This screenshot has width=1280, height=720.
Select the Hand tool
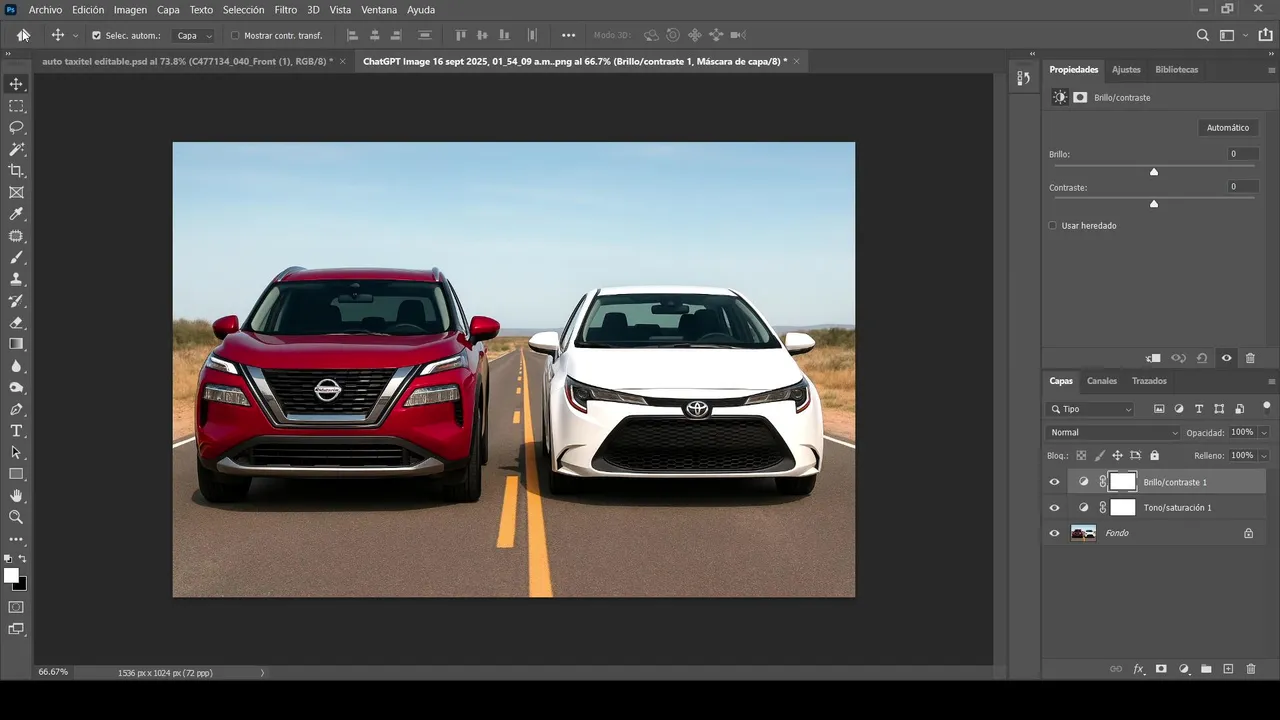click(x=16, y=496)
